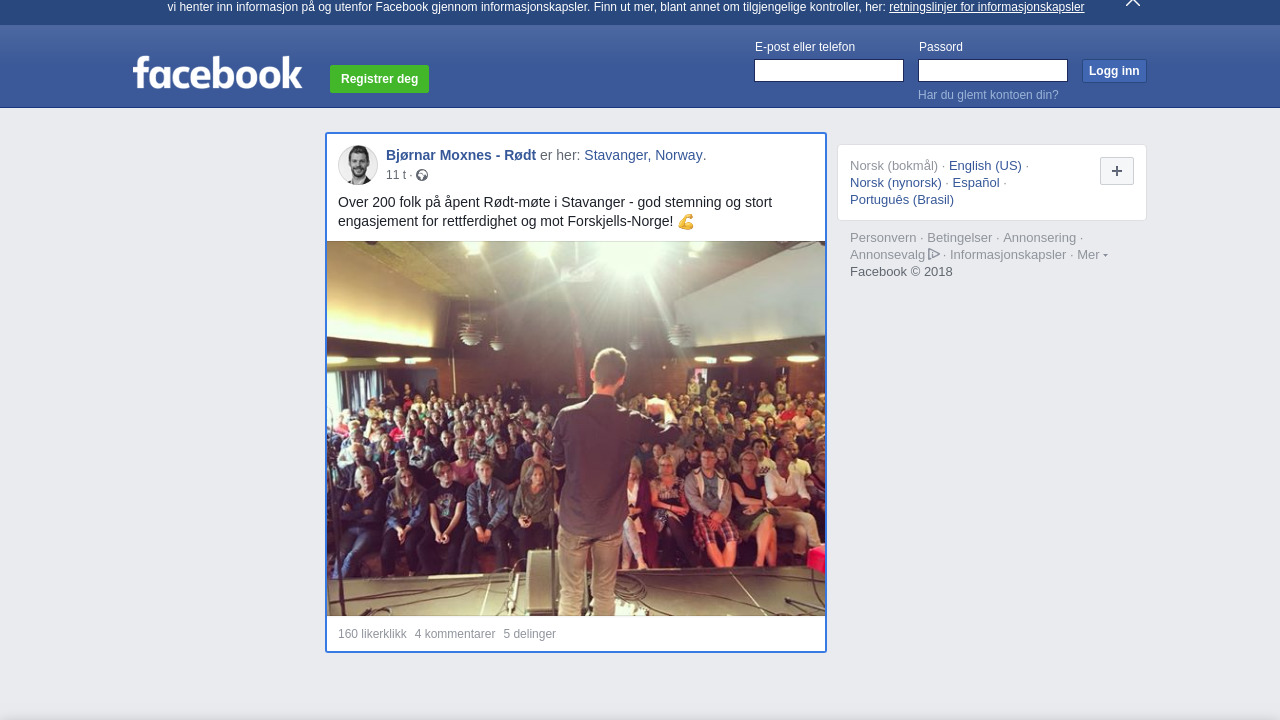The width and height of the screenshot is (1280, 720).
Task: Switch language to English (US)
Action: click(x=985, y=166)
